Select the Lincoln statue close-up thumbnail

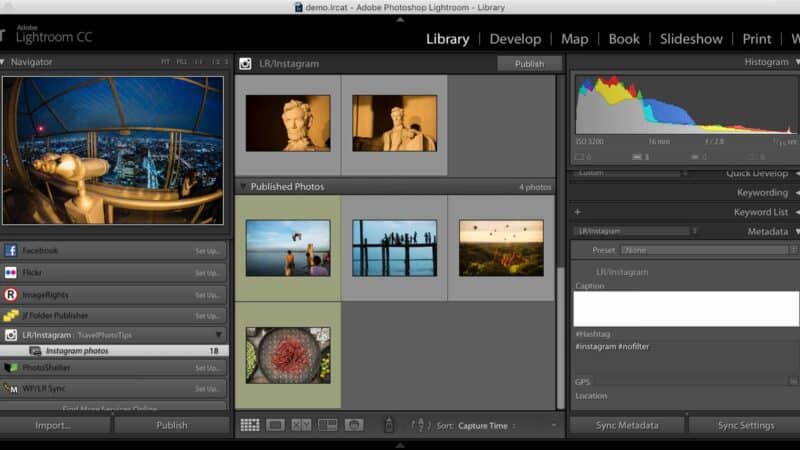tap(288, 123)
